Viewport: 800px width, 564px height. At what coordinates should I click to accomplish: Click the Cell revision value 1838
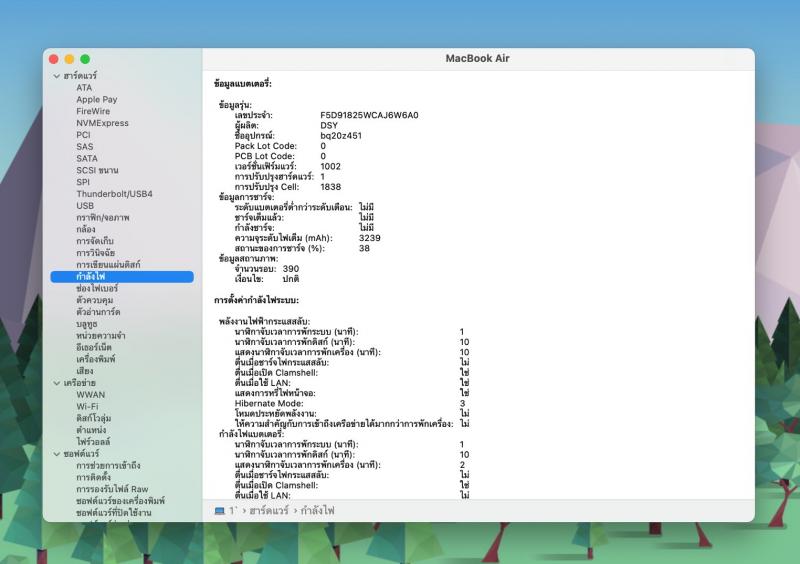(x=331, y=187)
